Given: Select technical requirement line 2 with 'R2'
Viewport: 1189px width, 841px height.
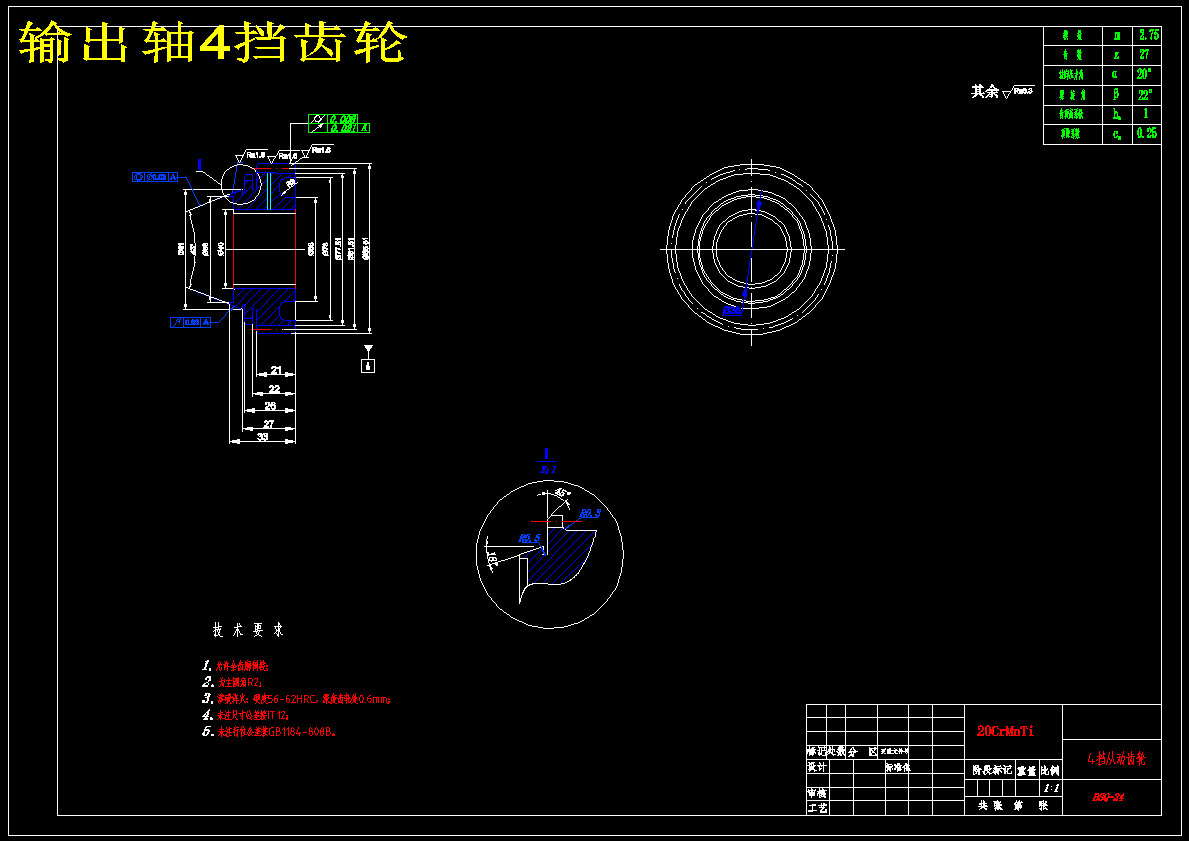Looking at the screenshot, I should pos(231,683).
